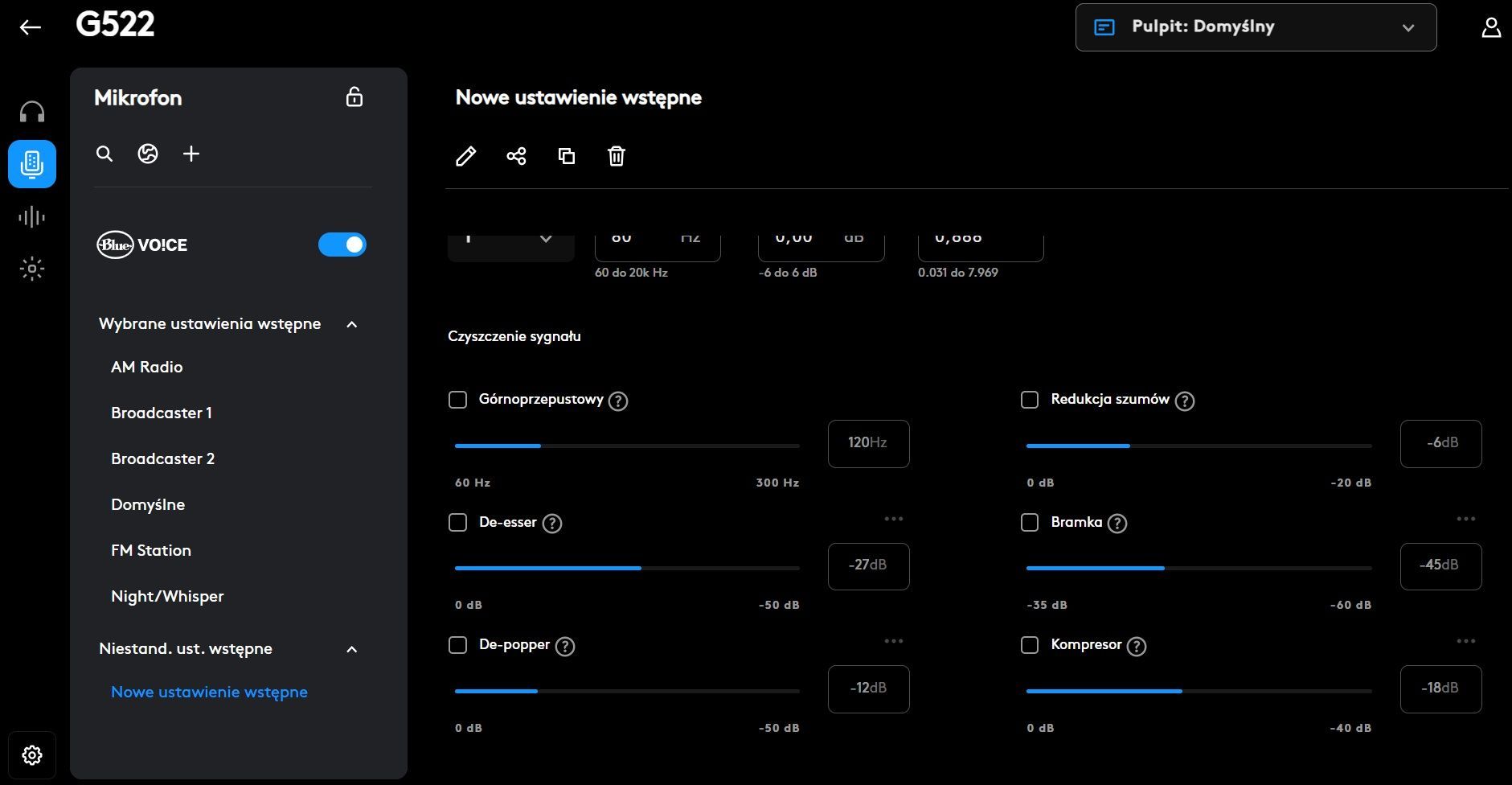This screenshot has width=1512, height=785.
Task: Collapse Wybrane ustawienia wstępne section
Action: point(351,324)
